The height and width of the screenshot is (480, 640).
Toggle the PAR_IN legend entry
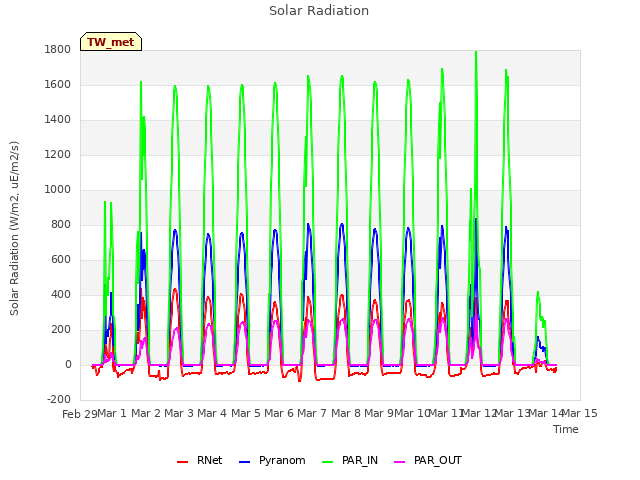point(350,460)
